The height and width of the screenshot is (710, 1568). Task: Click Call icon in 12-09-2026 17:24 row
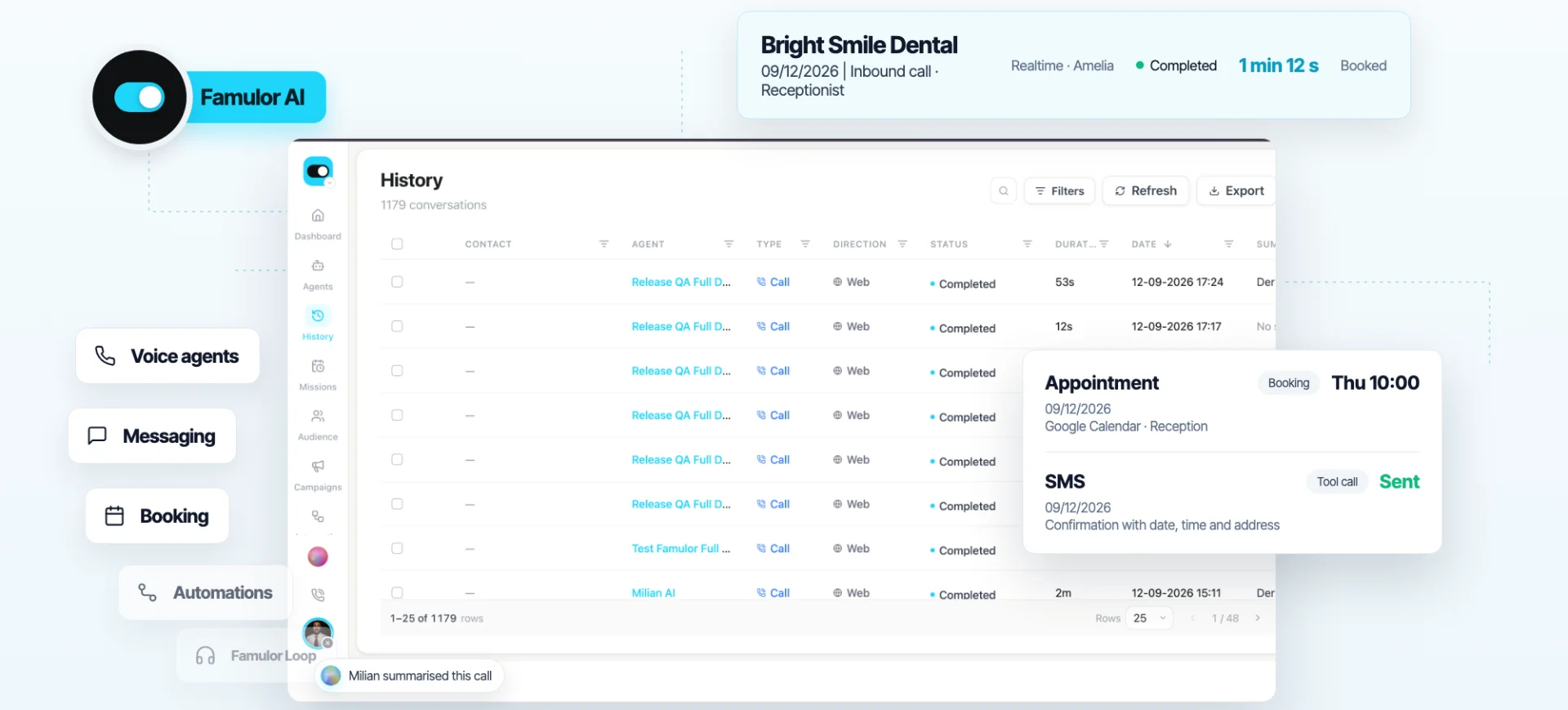pos(761,282)
